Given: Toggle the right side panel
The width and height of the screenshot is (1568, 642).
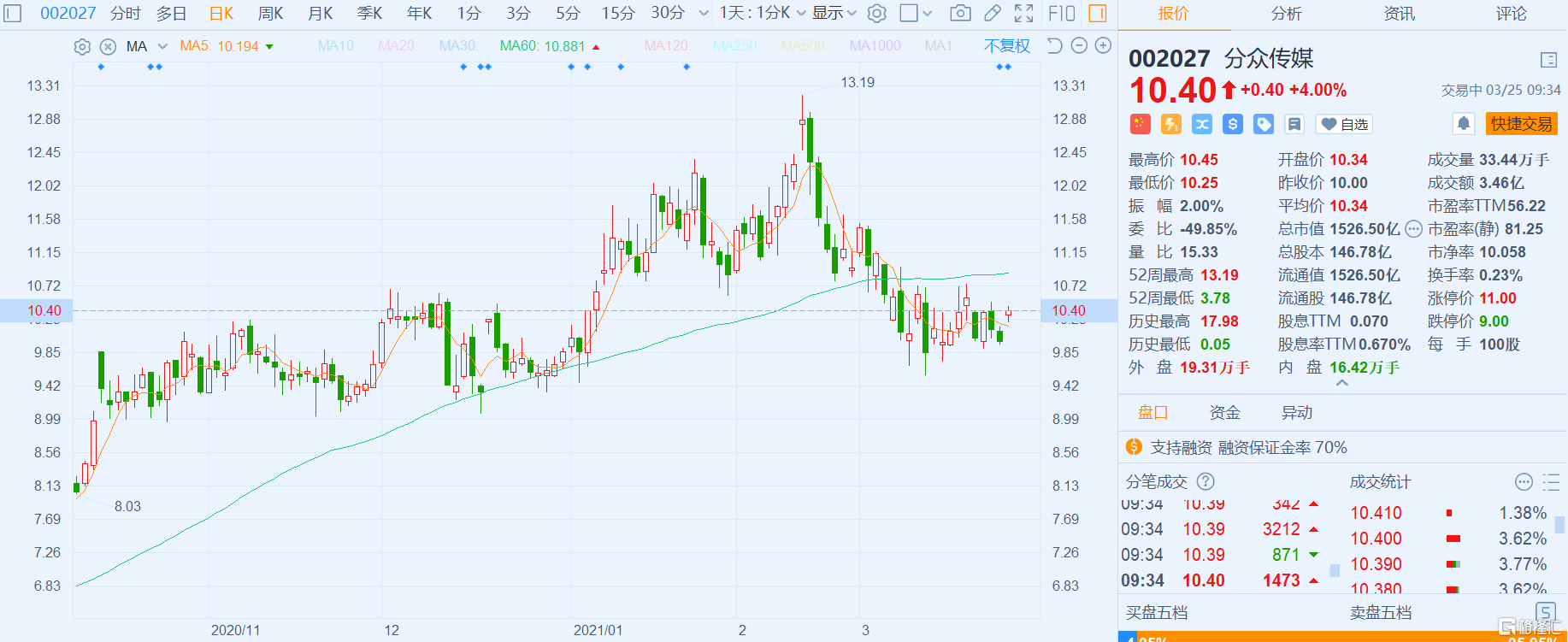Looking at the screenshot, I should (x=1098, y=13).
